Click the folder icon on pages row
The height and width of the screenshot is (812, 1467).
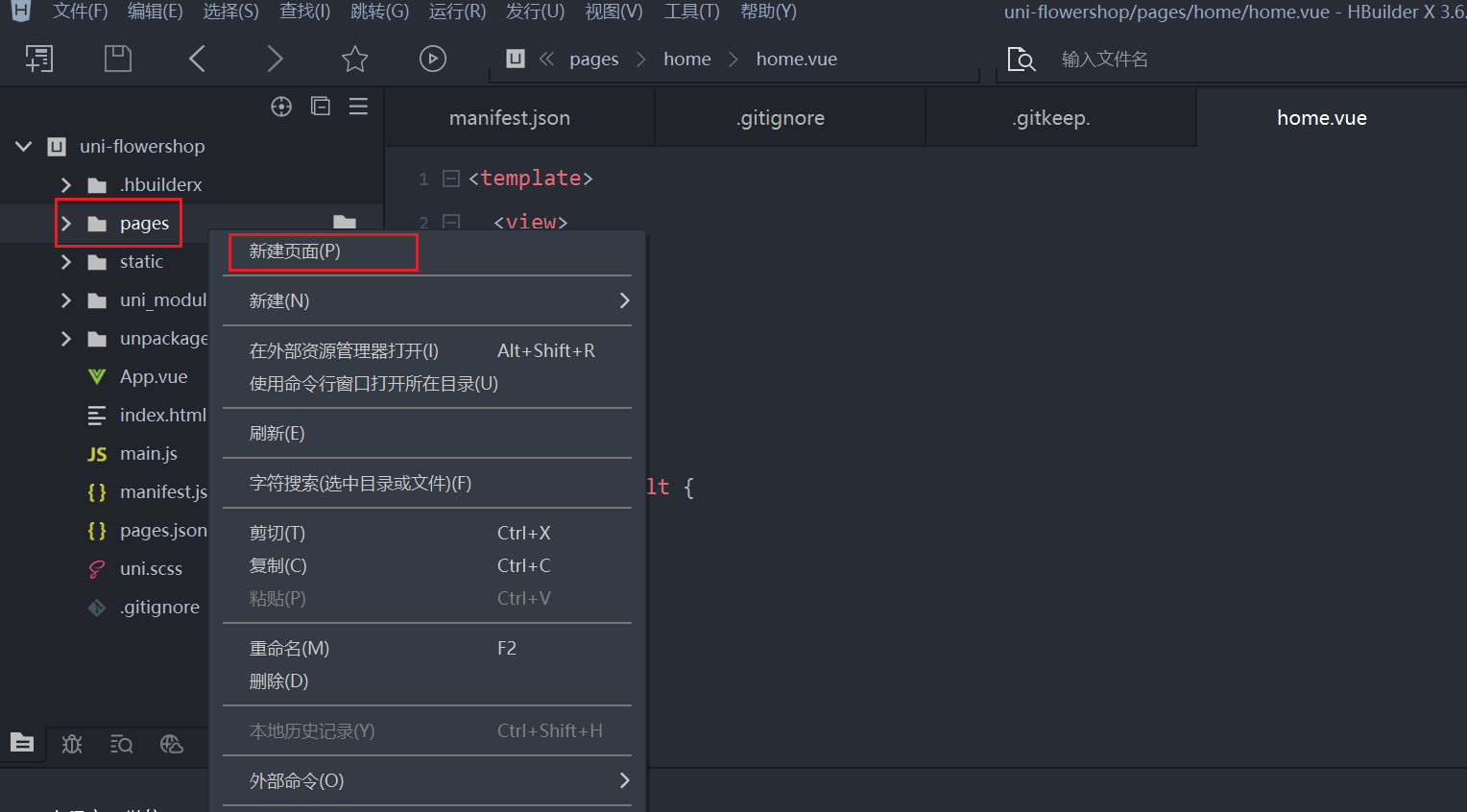point(97,224)
